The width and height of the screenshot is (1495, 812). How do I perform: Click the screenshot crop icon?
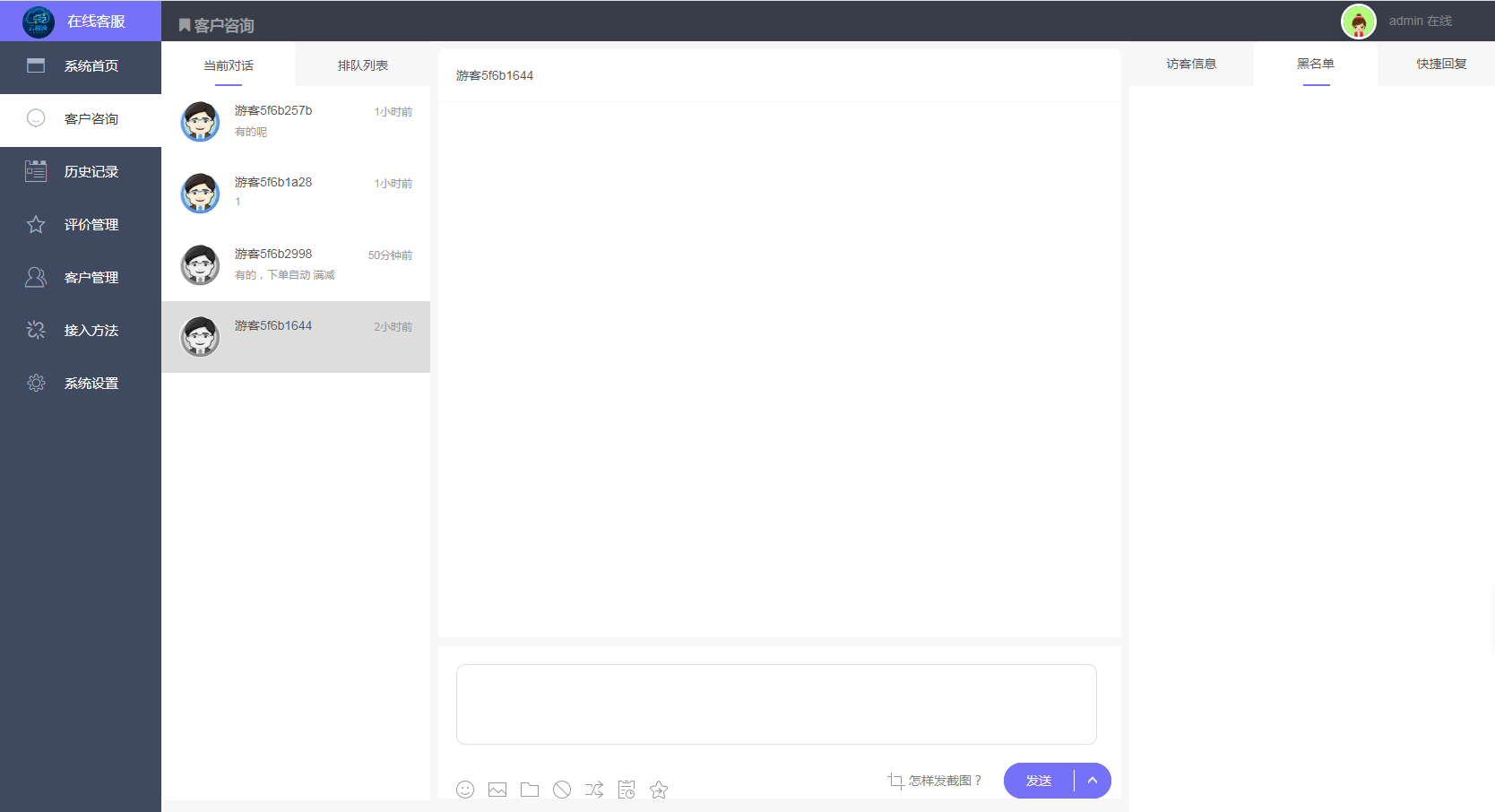click(x=895, y=781)
